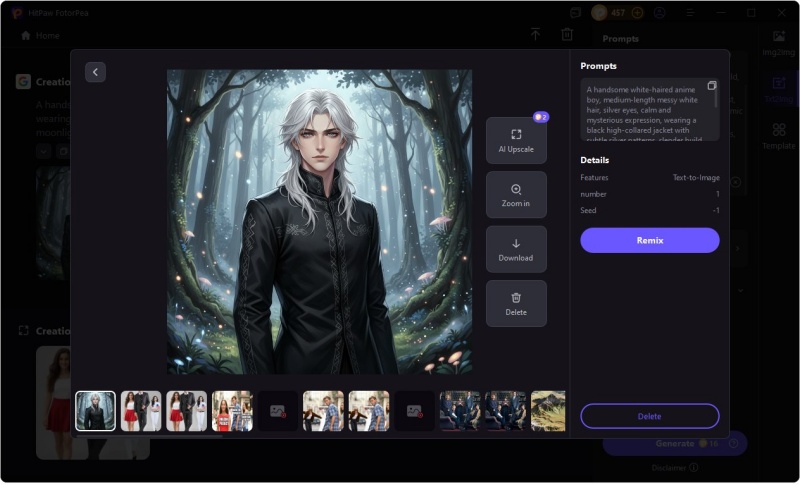This screenshot has width=800, height=485.
Task: Click the coin credits icon showing 457
Action: click(599, 13)
